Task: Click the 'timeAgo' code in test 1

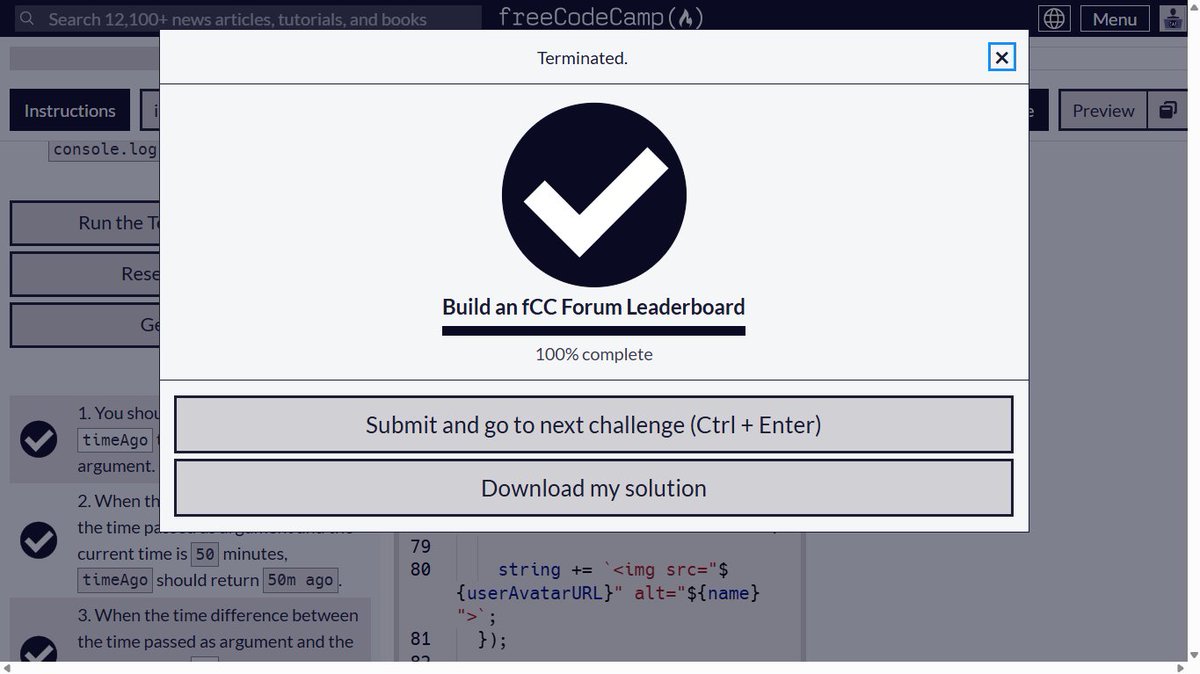Action: point(115,440)
